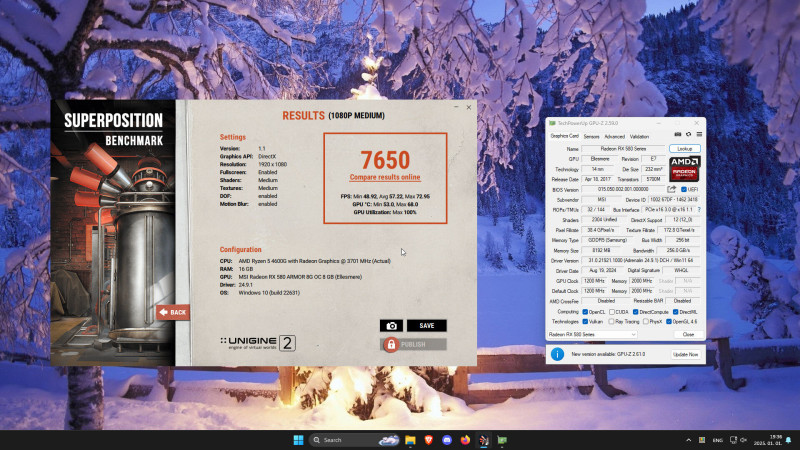The image size is (800, 450).
Task: Click the Close button in GPU-Z
Action: point(688,335)
